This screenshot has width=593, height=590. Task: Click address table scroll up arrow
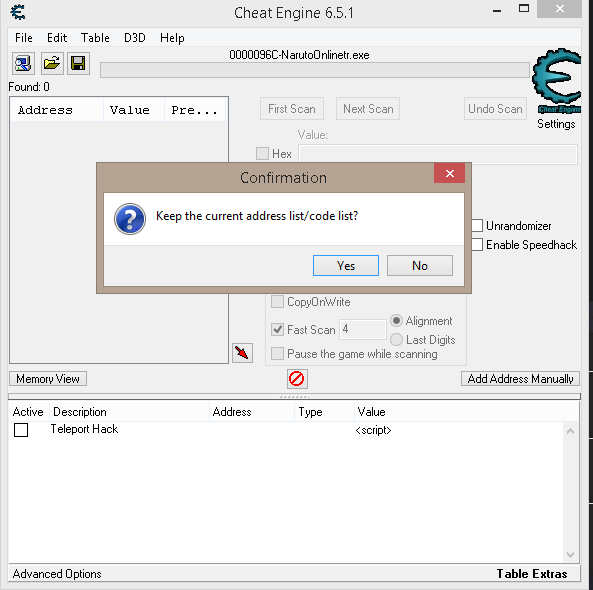[570, 431]
